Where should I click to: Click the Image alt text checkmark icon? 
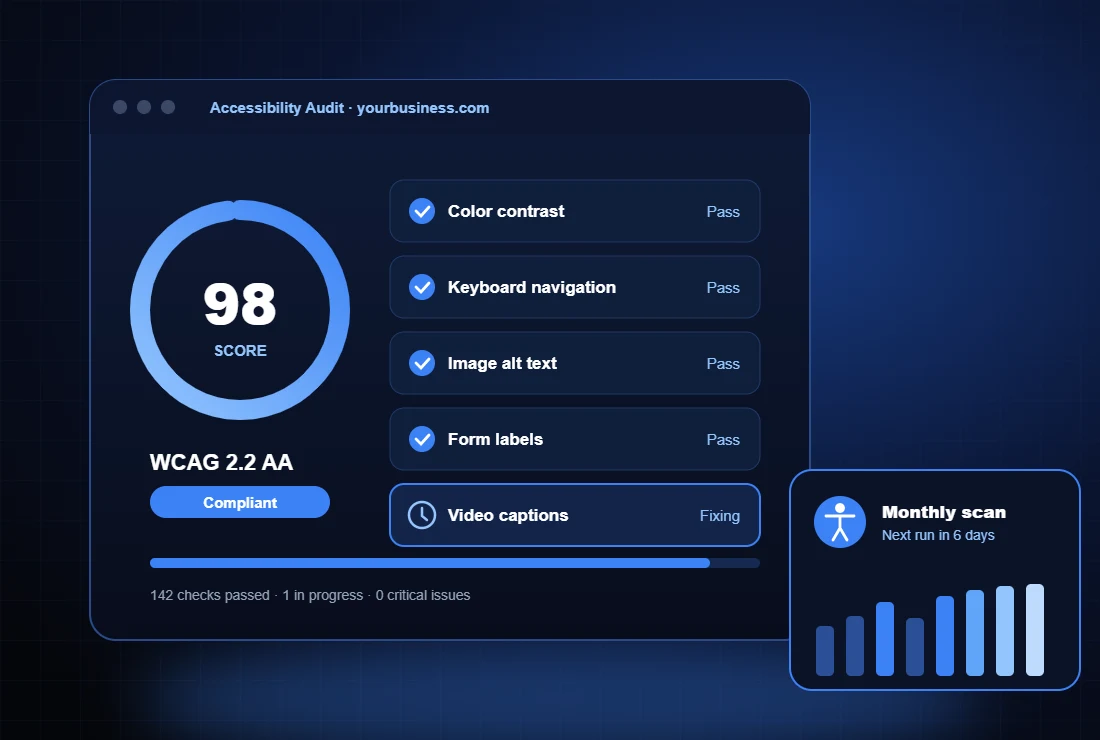coord(422,363)
